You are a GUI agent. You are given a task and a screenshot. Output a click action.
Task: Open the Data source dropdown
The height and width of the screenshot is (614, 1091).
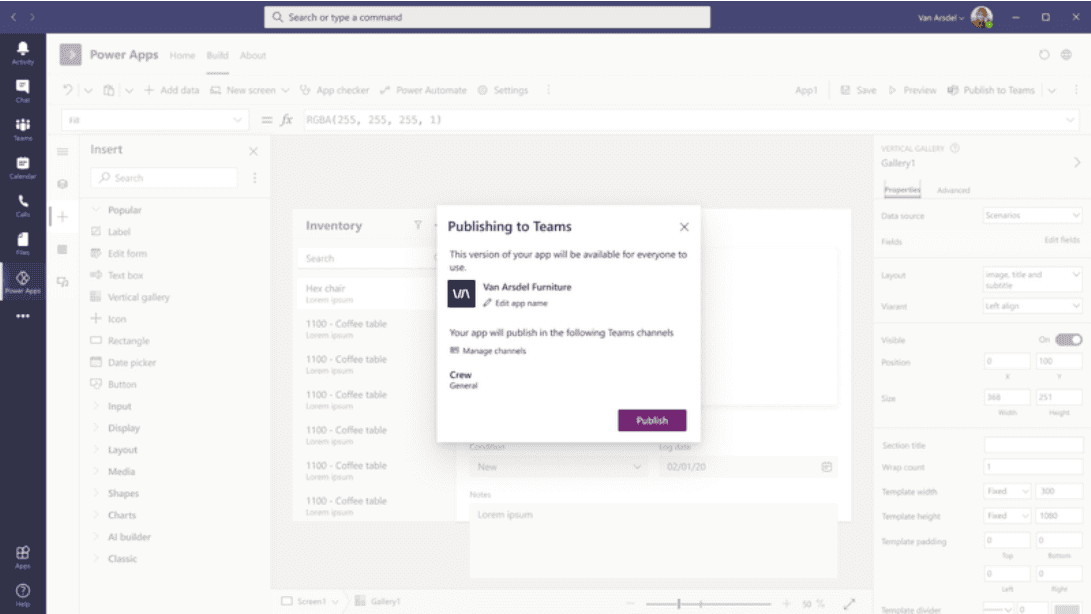point(1032,216)
